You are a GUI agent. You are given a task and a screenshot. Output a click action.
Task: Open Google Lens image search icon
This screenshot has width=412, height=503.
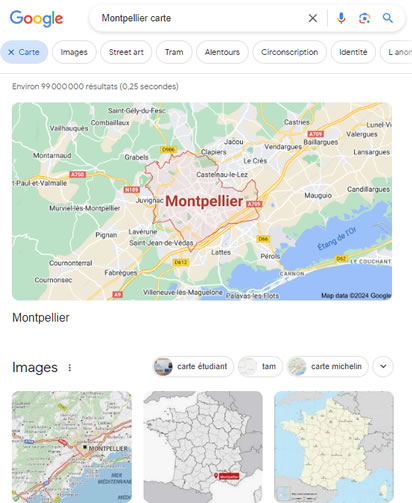pyautogui.click(x=364, y=18)
